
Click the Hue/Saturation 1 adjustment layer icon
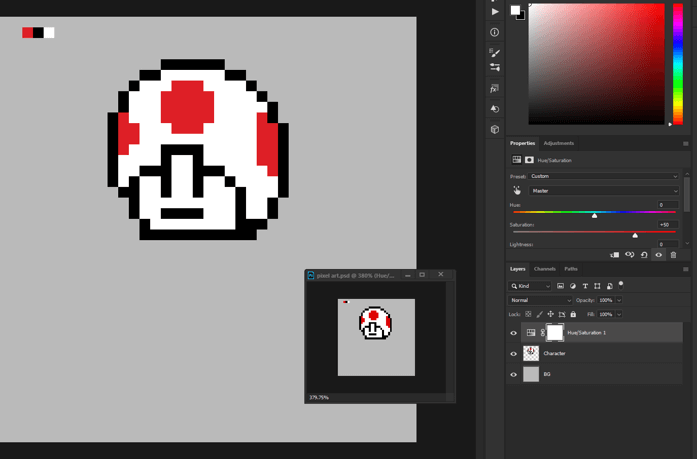[x=531, y=333]
